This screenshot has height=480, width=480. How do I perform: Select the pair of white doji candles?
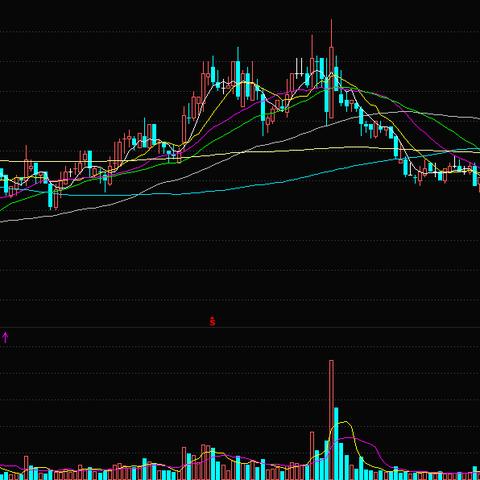(299, 68)
